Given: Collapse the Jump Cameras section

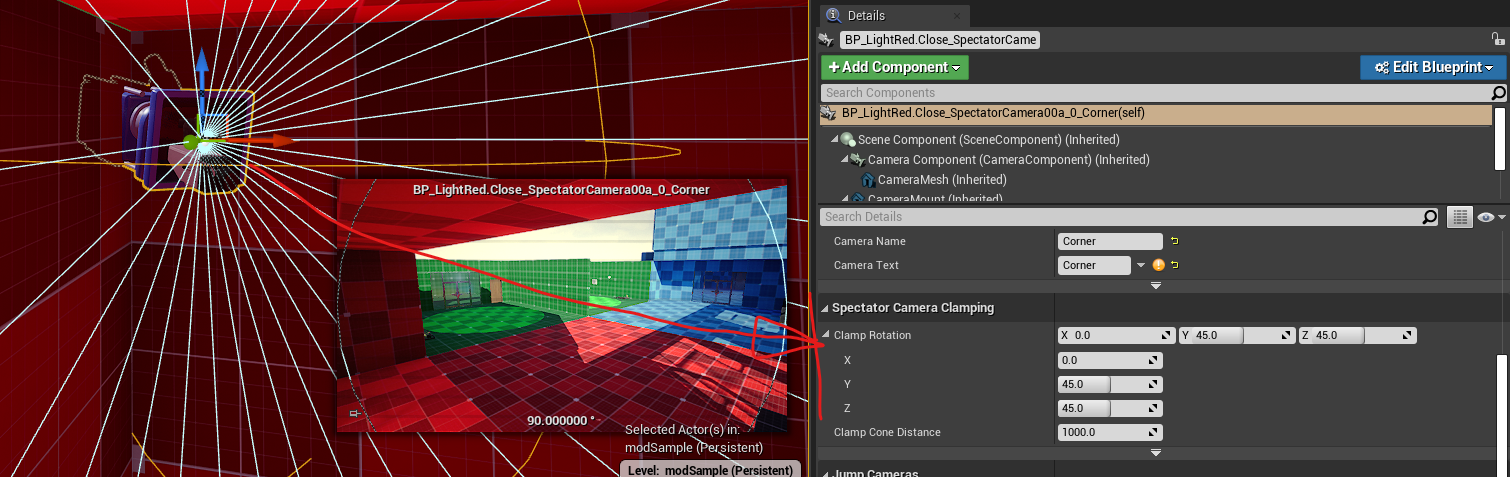Looking at the screenshot, I should (825, 473).
